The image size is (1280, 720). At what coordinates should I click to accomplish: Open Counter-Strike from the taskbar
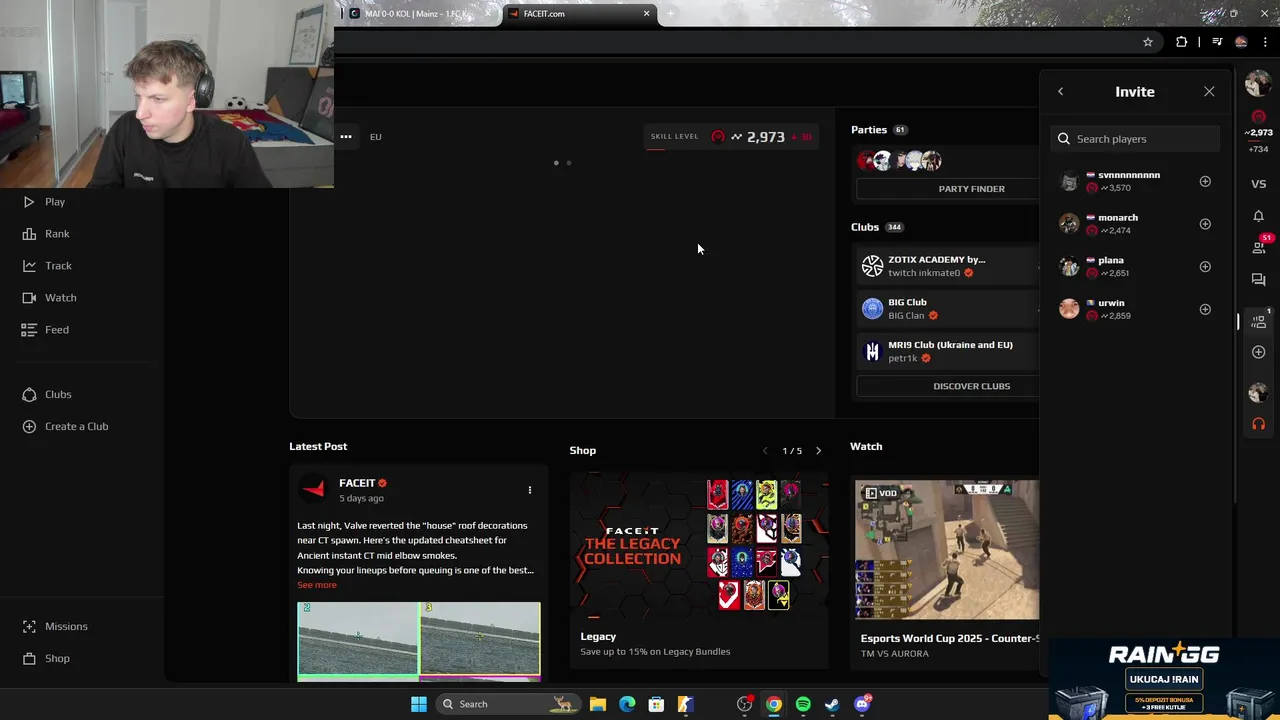point(685,704)
